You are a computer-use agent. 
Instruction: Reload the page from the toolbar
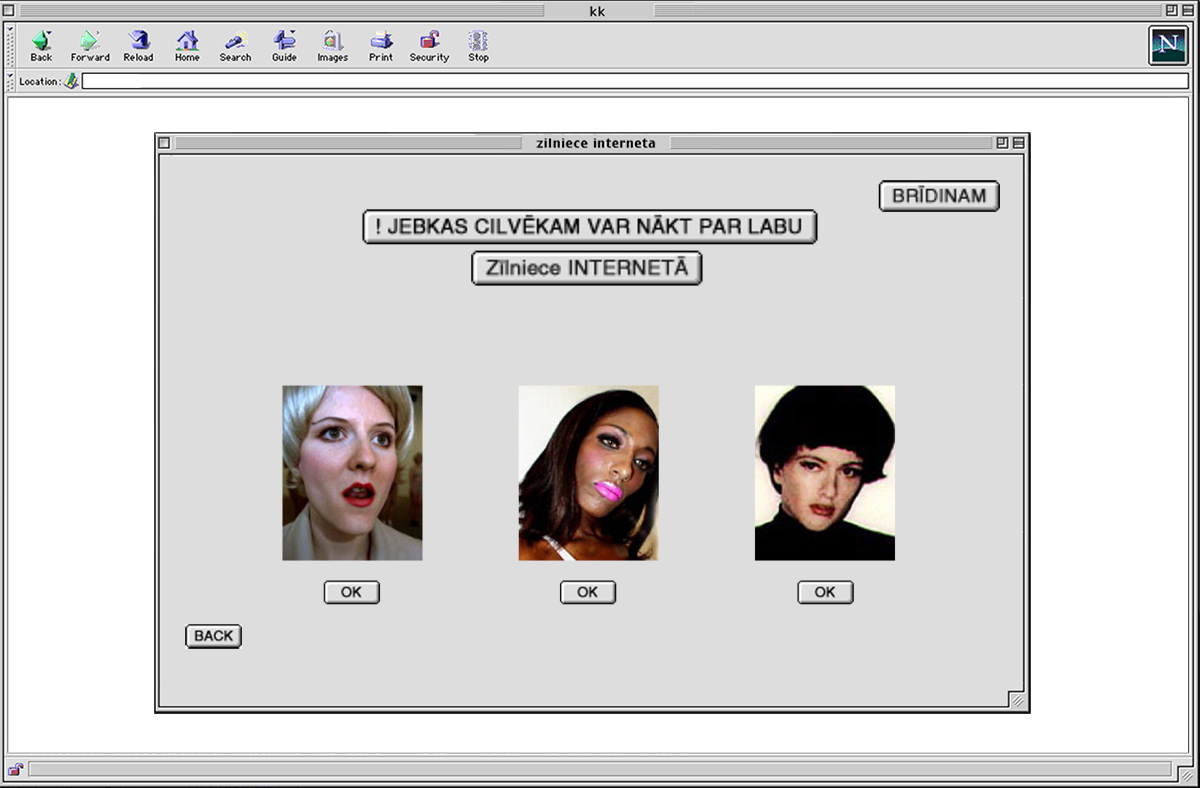click(138, 46)
